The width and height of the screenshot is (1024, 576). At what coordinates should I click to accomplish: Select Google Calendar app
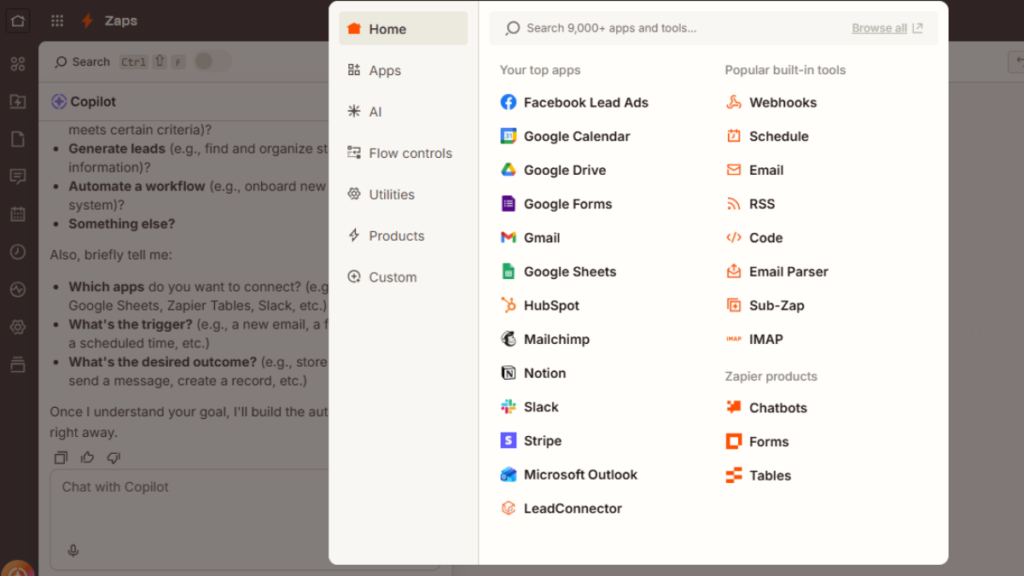pyautogui.click(x=565, y=136)
